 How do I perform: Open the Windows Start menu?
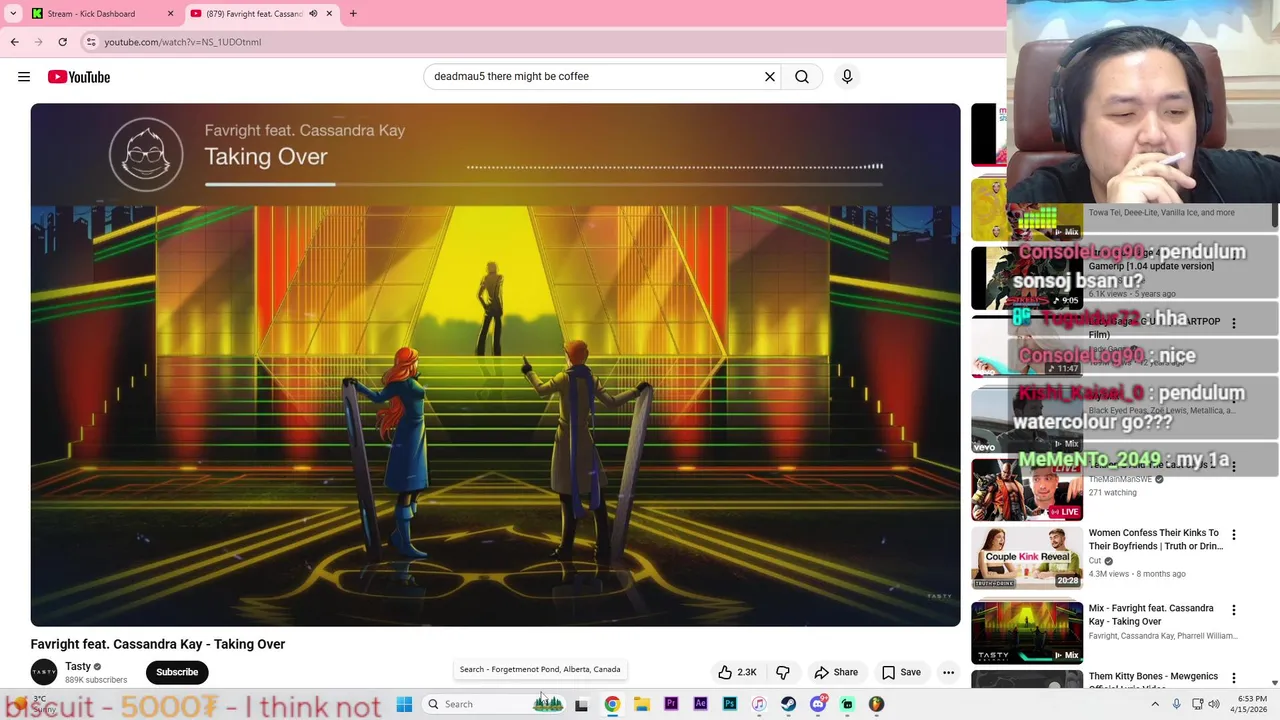pos(404,704)
